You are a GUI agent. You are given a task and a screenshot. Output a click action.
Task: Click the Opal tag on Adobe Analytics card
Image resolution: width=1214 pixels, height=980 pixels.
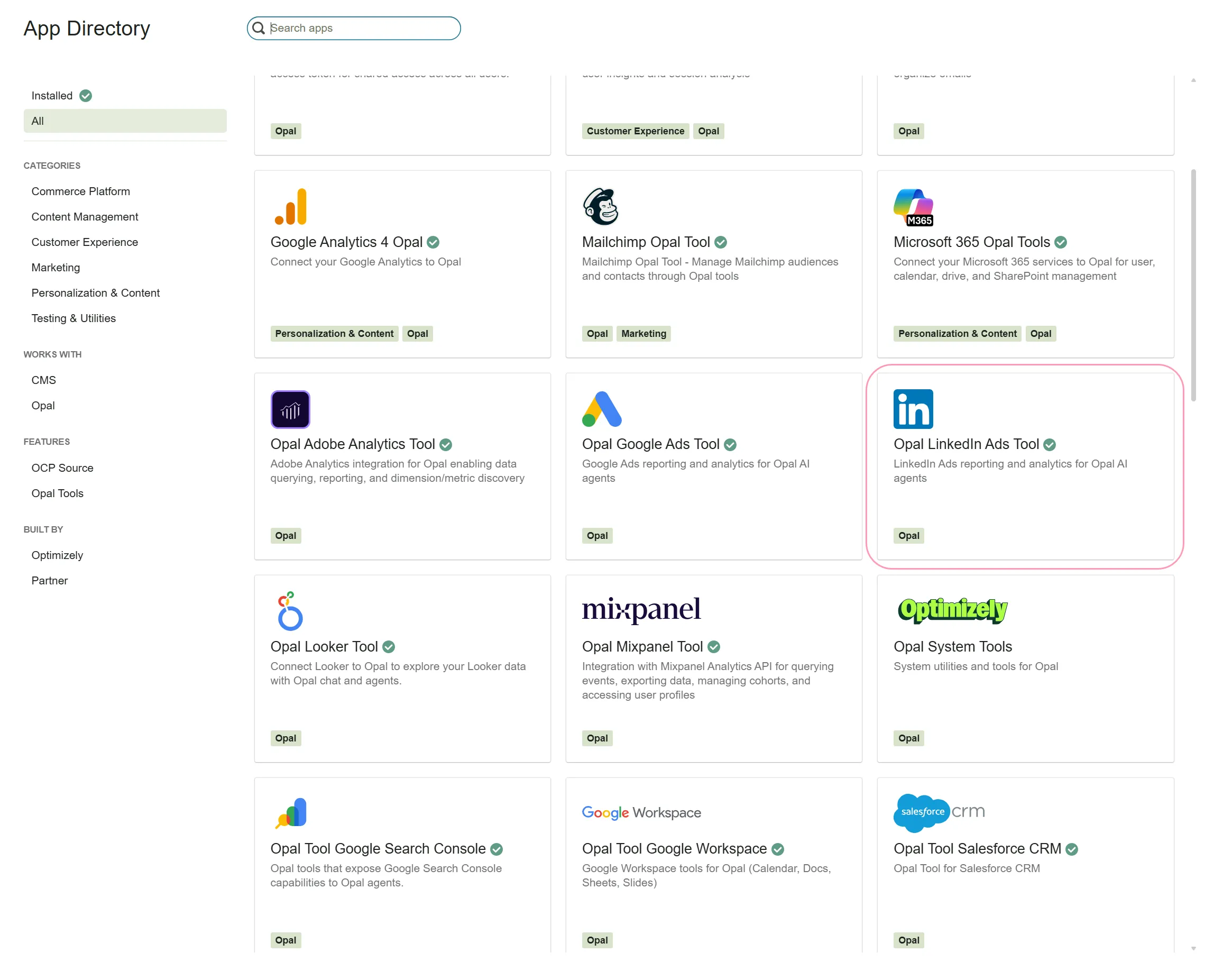coord(286,536)
